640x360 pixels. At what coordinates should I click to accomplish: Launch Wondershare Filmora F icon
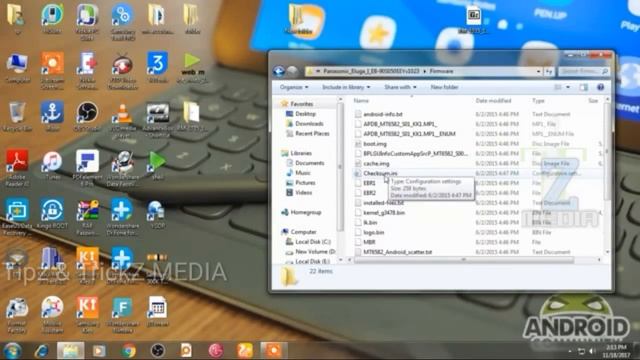122,314
